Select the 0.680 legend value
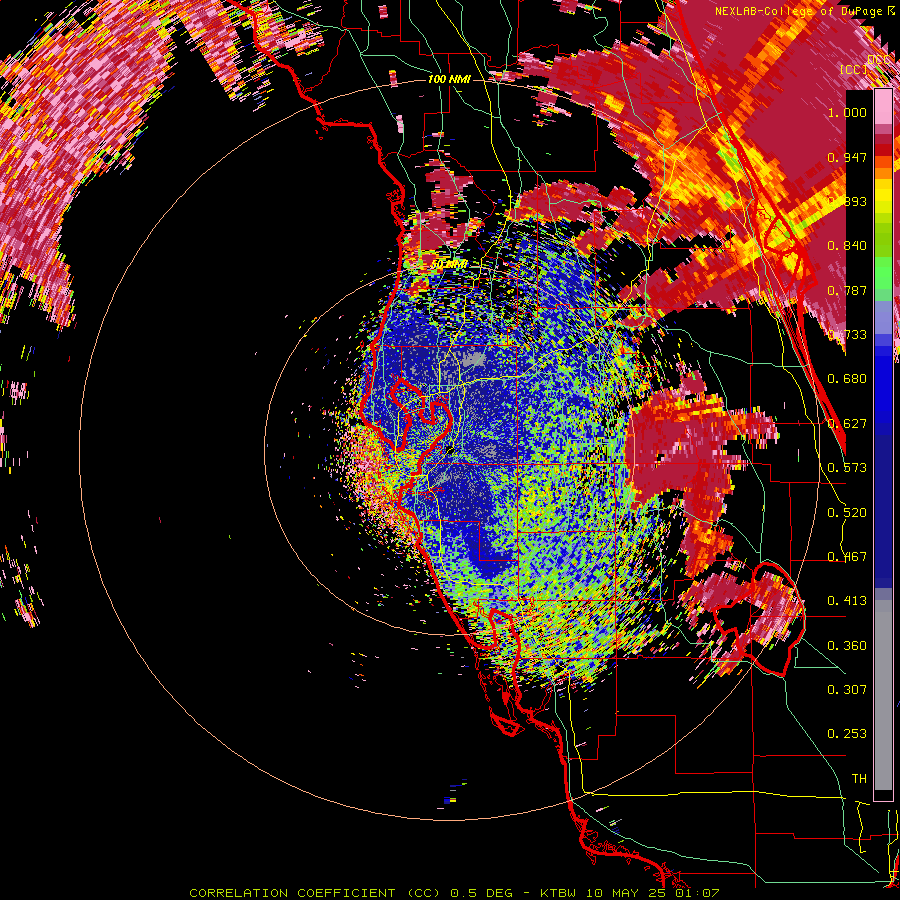900x900 pixels. coord(847,379)
